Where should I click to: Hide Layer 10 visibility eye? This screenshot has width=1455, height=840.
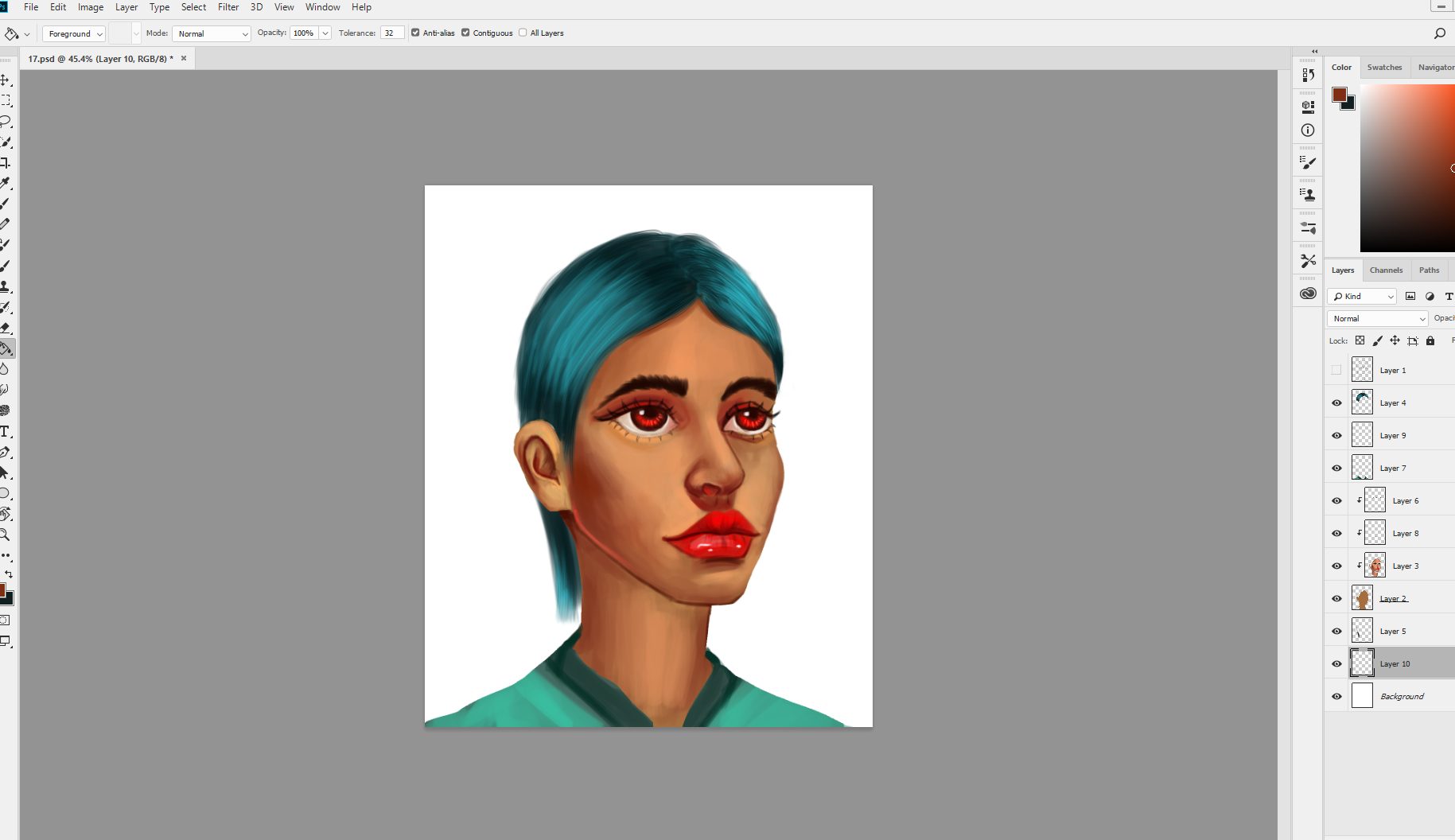[1336, 663]
